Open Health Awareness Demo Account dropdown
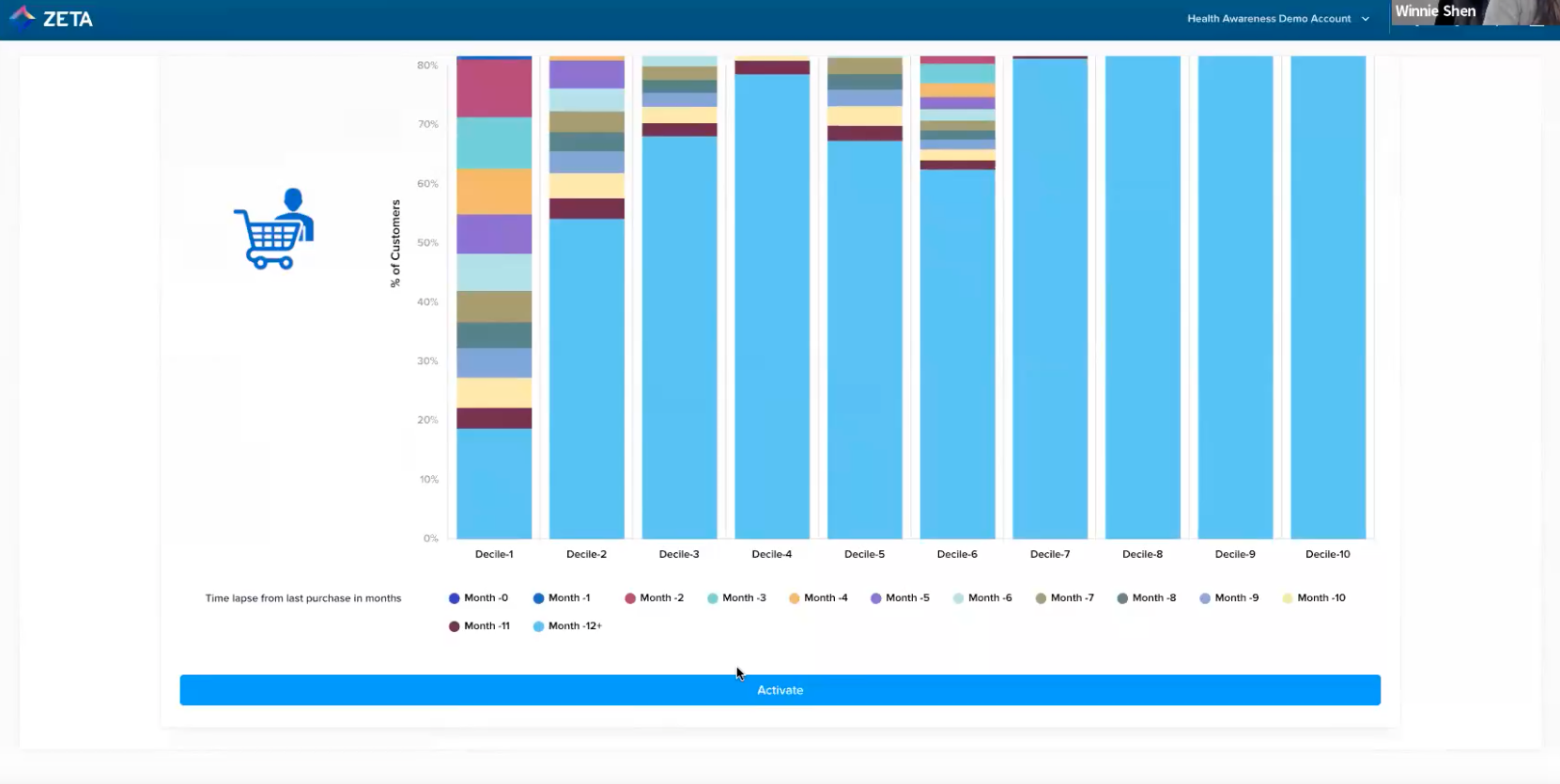This screenshot has width=1560, height=784. pyautogui.click(x=1268, y=19)
